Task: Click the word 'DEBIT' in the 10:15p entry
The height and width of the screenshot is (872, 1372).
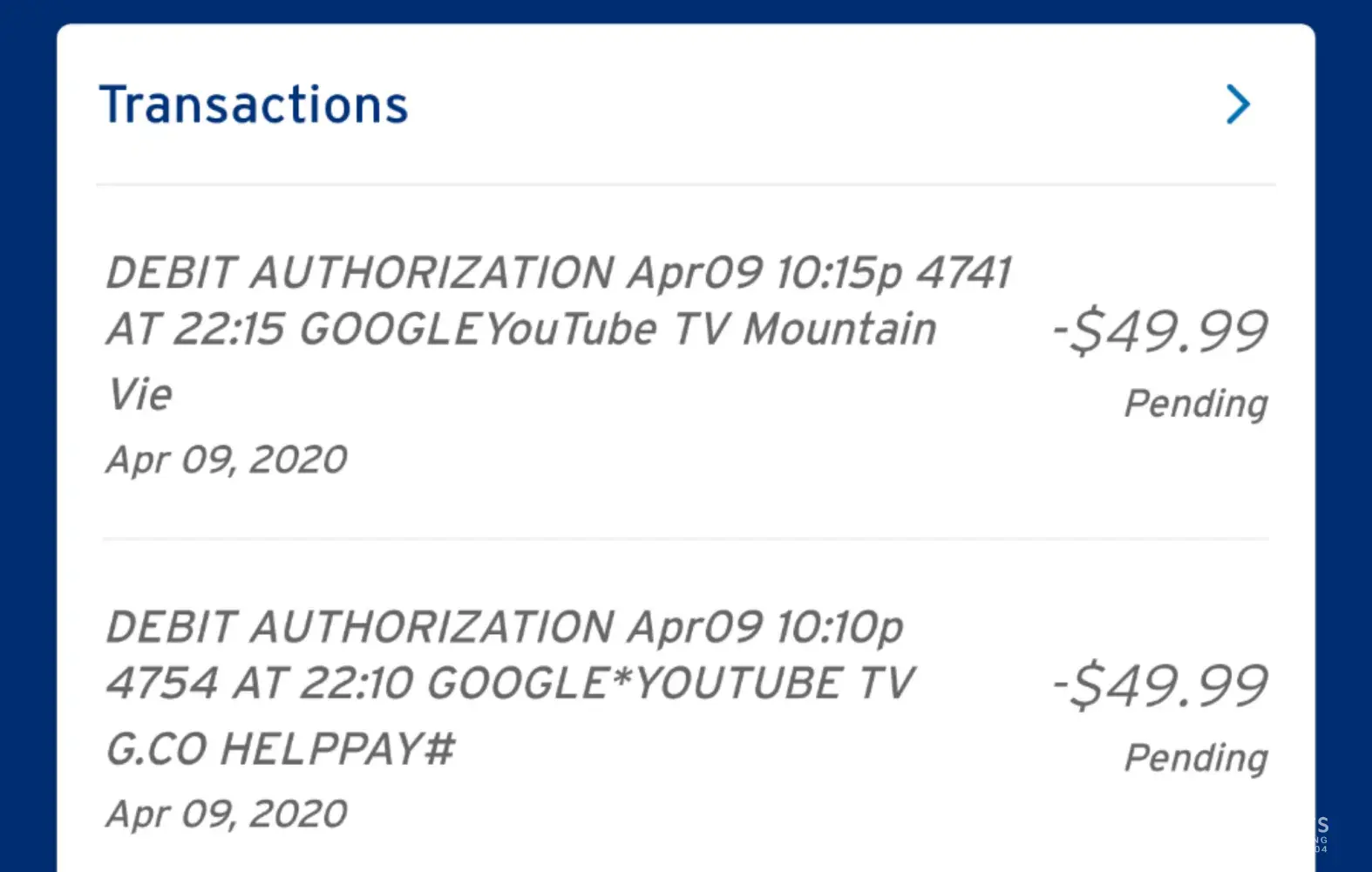Action: pos(170,272)
